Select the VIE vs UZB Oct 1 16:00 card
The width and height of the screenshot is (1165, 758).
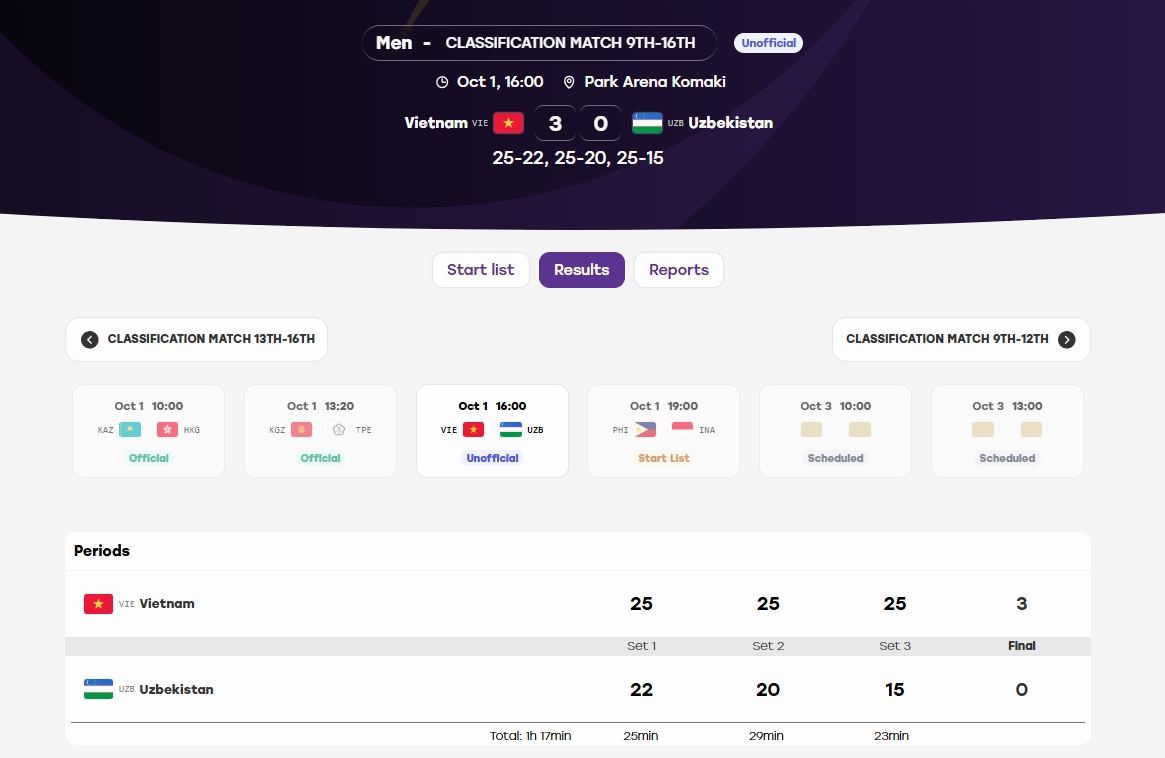click(x=492, y=431)
